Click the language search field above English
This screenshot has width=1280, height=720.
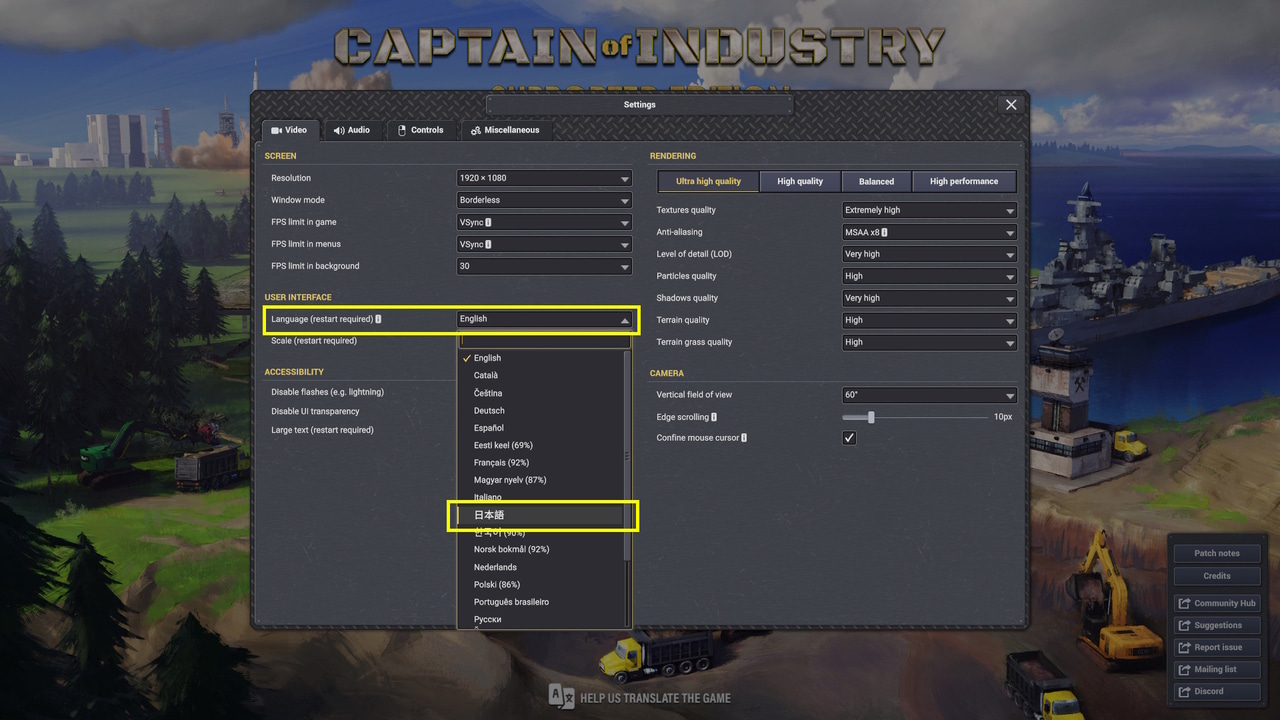(543, 341)
